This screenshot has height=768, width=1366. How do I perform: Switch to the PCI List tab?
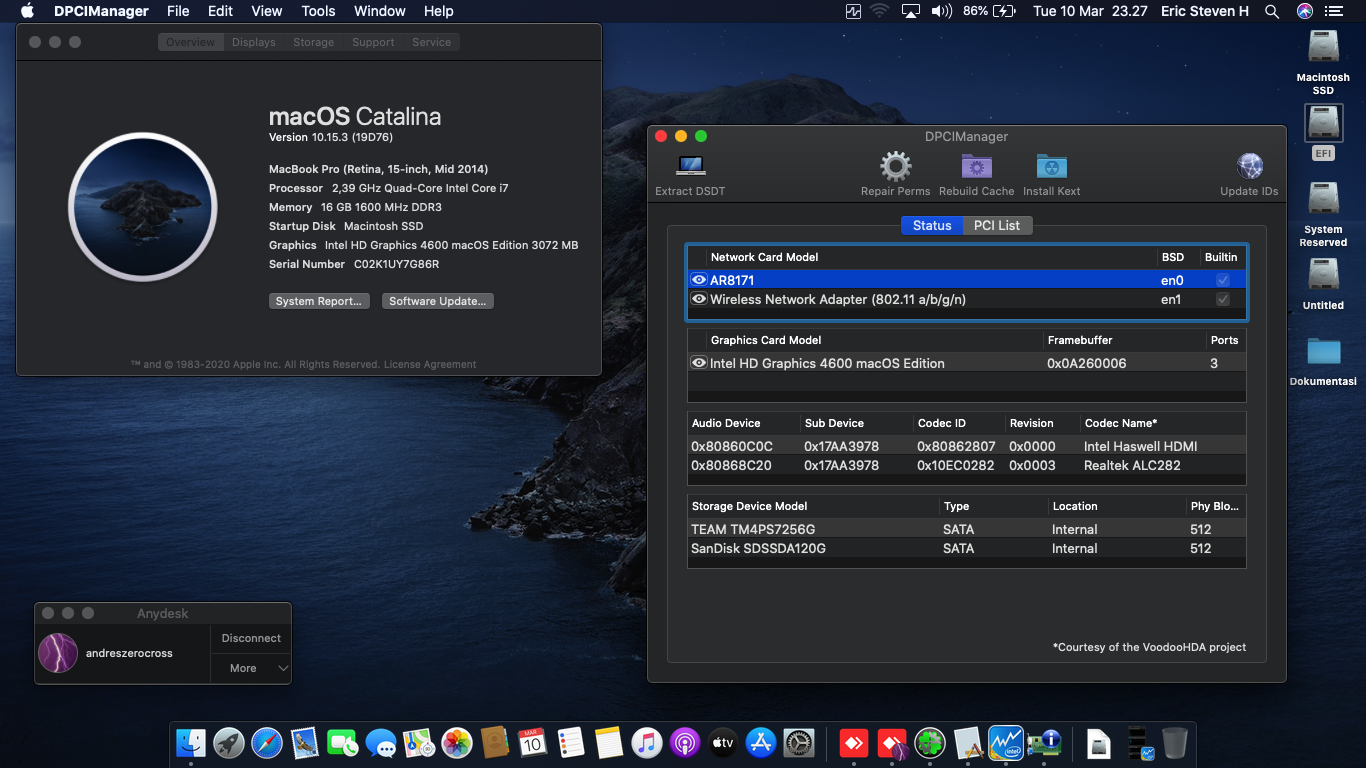pos(997,225)
